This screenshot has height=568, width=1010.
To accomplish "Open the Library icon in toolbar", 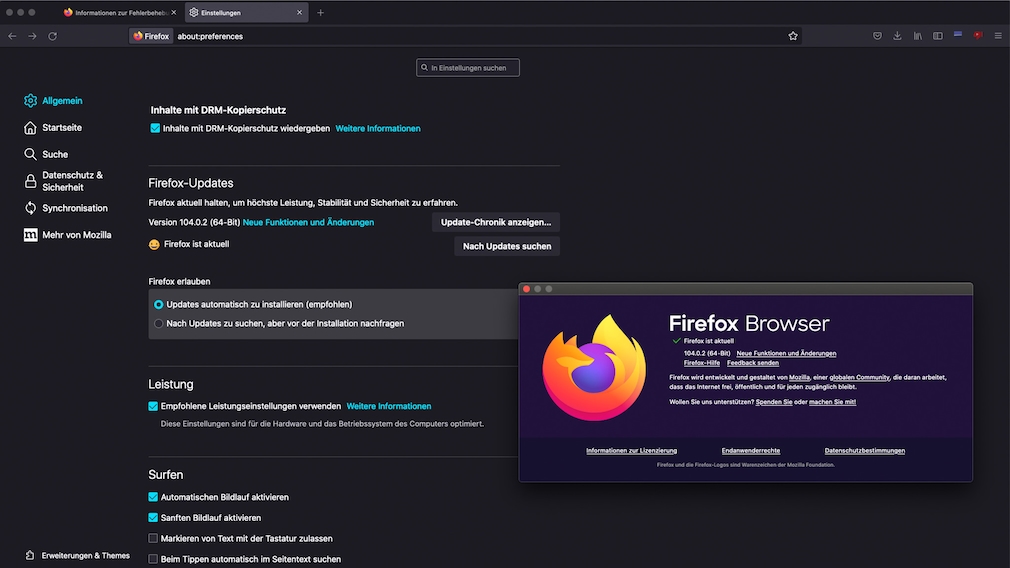I will point(917,36).
